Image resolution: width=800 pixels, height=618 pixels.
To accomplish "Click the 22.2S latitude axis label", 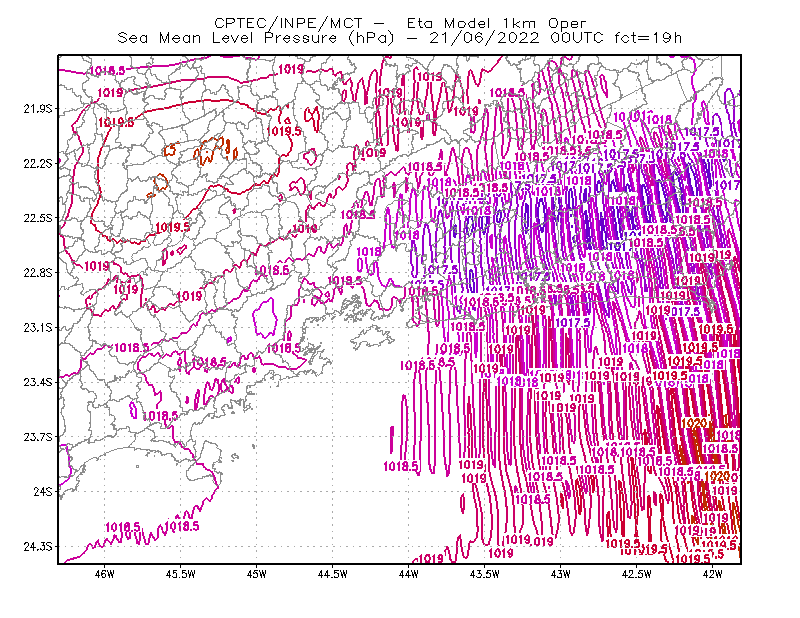I will [38, 163].
